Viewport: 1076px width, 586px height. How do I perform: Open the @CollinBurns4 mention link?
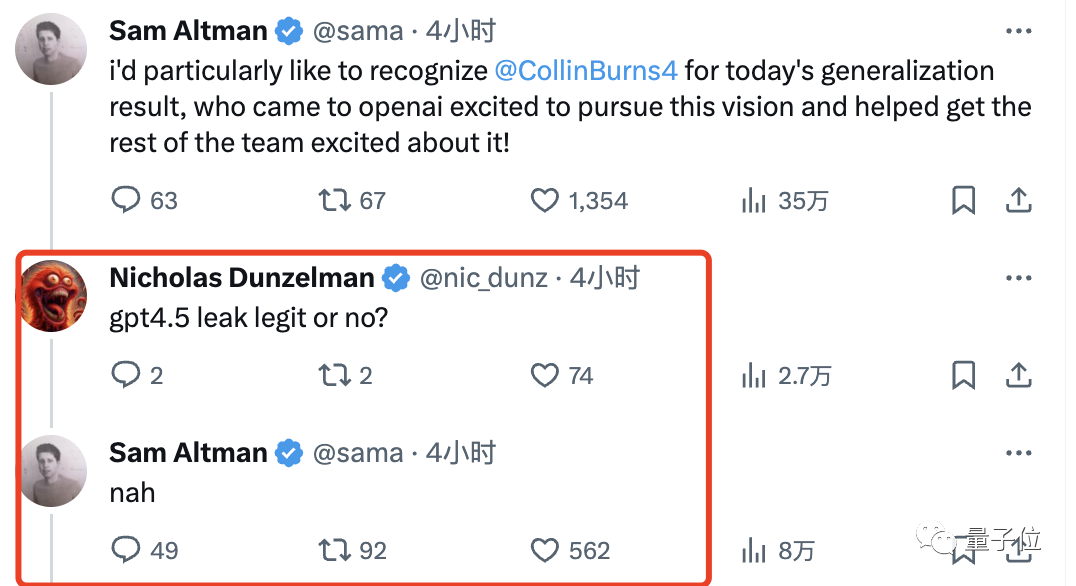tap(586, 72)
